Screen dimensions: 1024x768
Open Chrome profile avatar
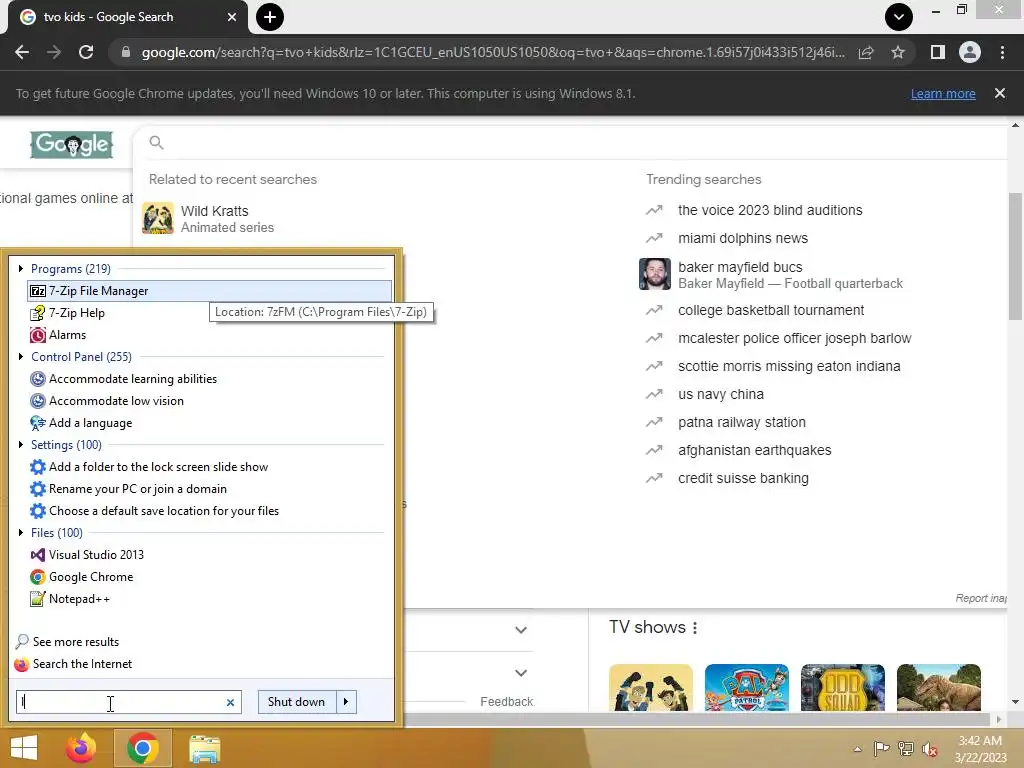[x=970, y=52]
